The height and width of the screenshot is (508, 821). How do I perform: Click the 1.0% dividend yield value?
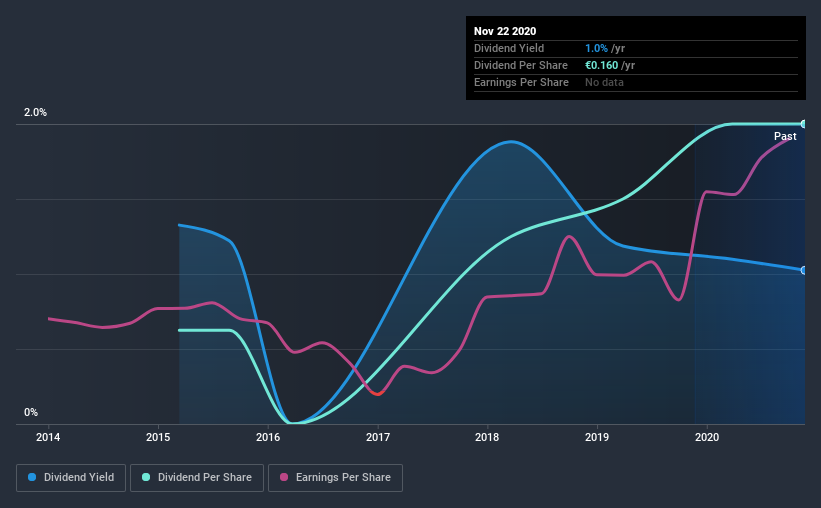click(x=596, y=48)
